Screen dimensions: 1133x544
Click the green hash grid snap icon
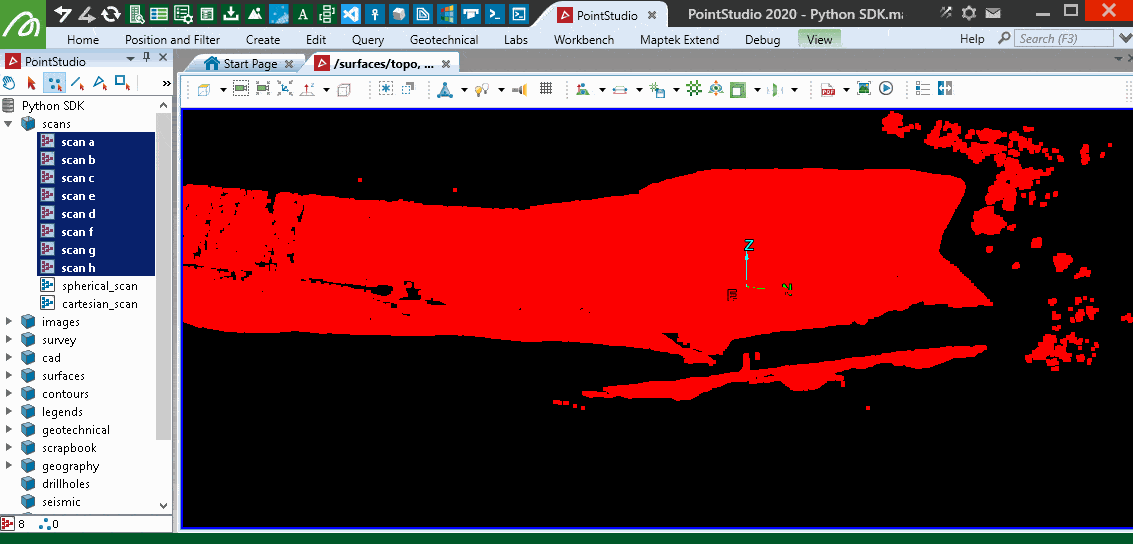coord(694,89)
